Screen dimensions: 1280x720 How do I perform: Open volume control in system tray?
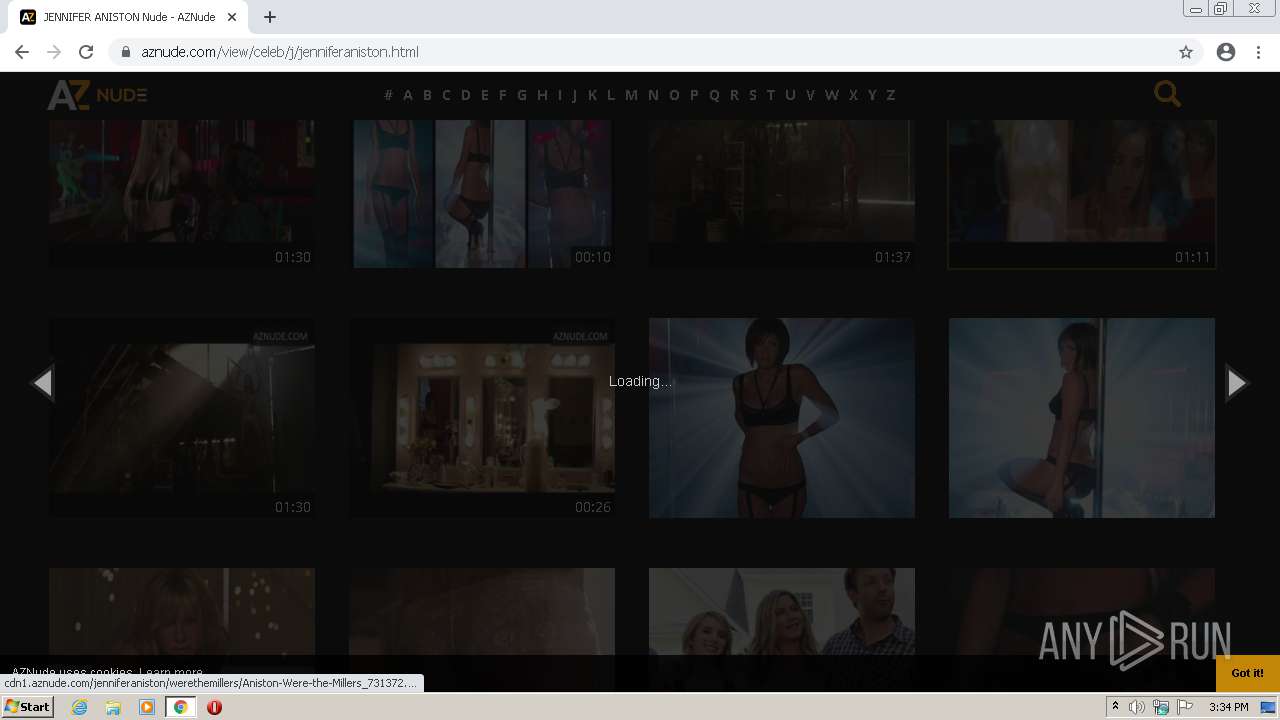click(1137, 707)
